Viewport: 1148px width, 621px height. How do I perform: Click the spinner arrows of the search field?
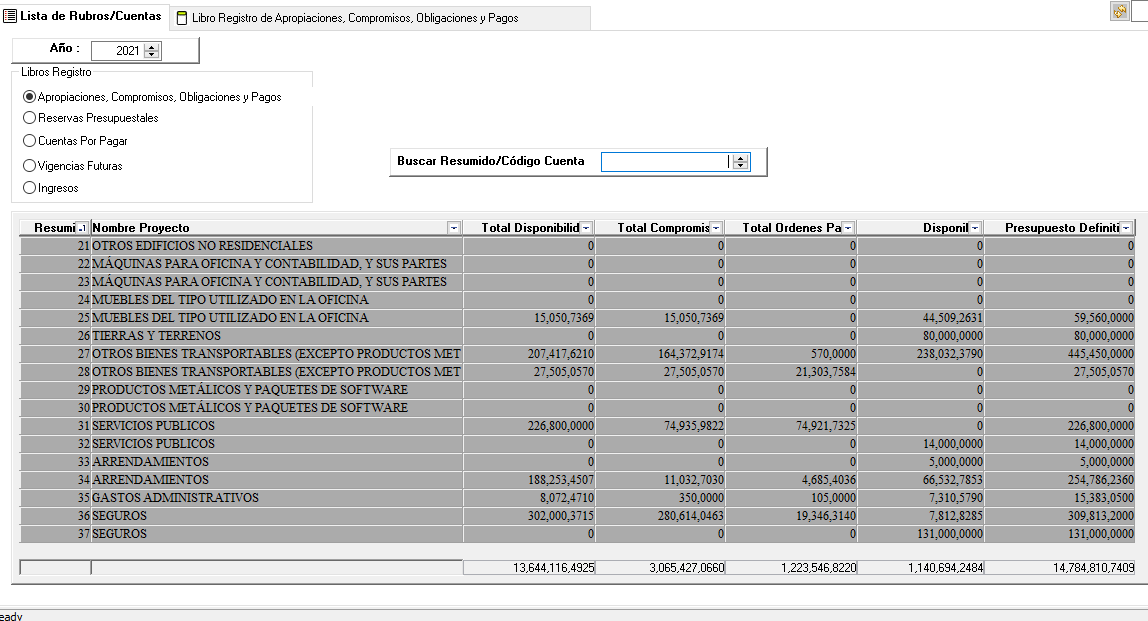pos(740,162)
